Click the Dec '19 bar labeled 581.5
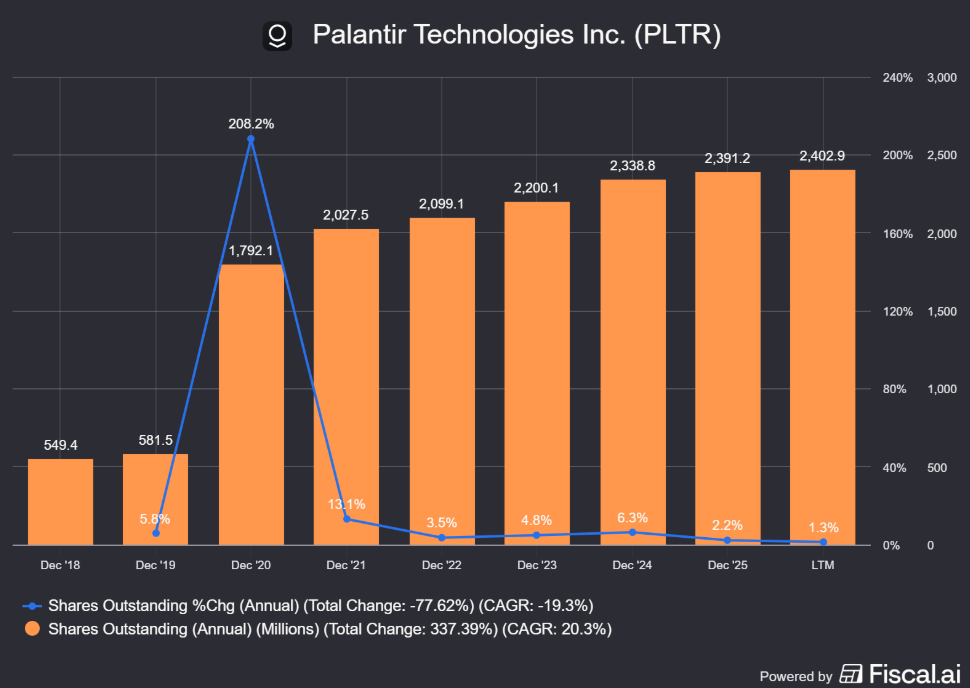 [155, 499]
